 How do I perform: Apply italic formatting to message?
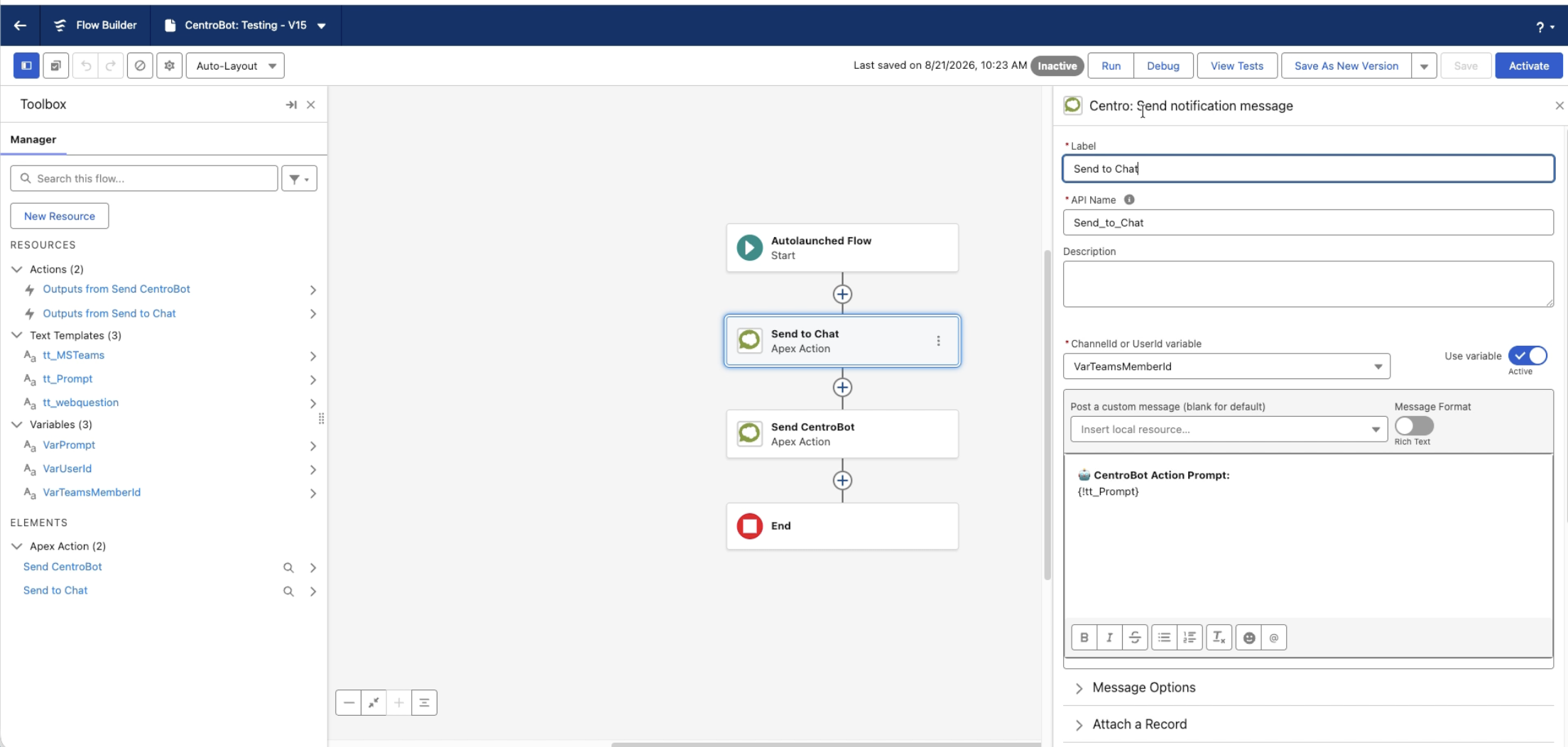pos(1109,638)
